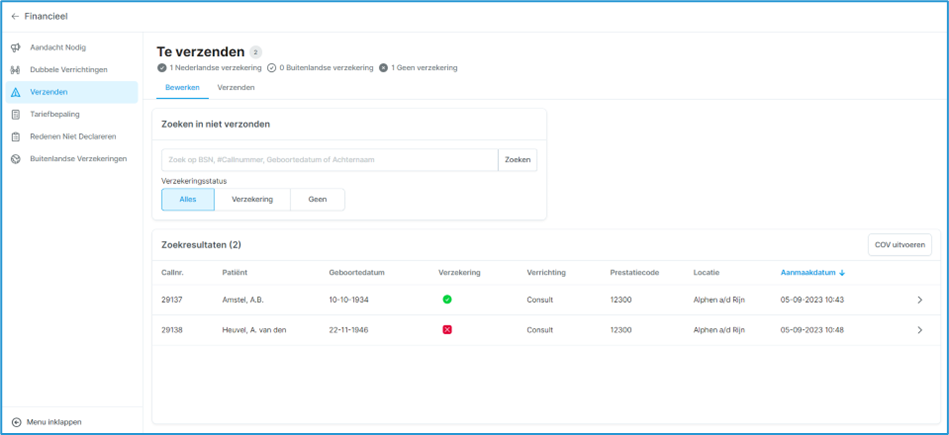This screenshot has height=435, width=949.
Task: Select the Verzenden warning triangle icon
Action: pos(16,92)
